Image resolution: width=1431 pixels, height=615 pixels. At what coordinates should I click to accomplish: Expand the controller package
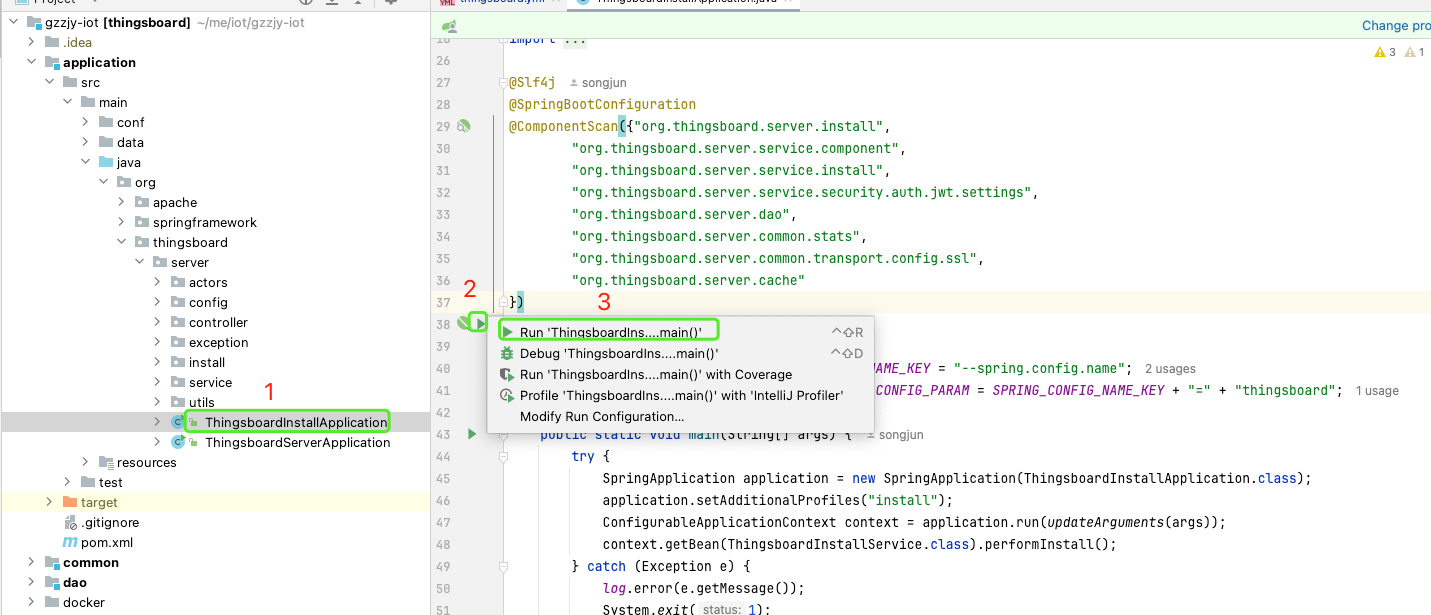pos(158,322)
